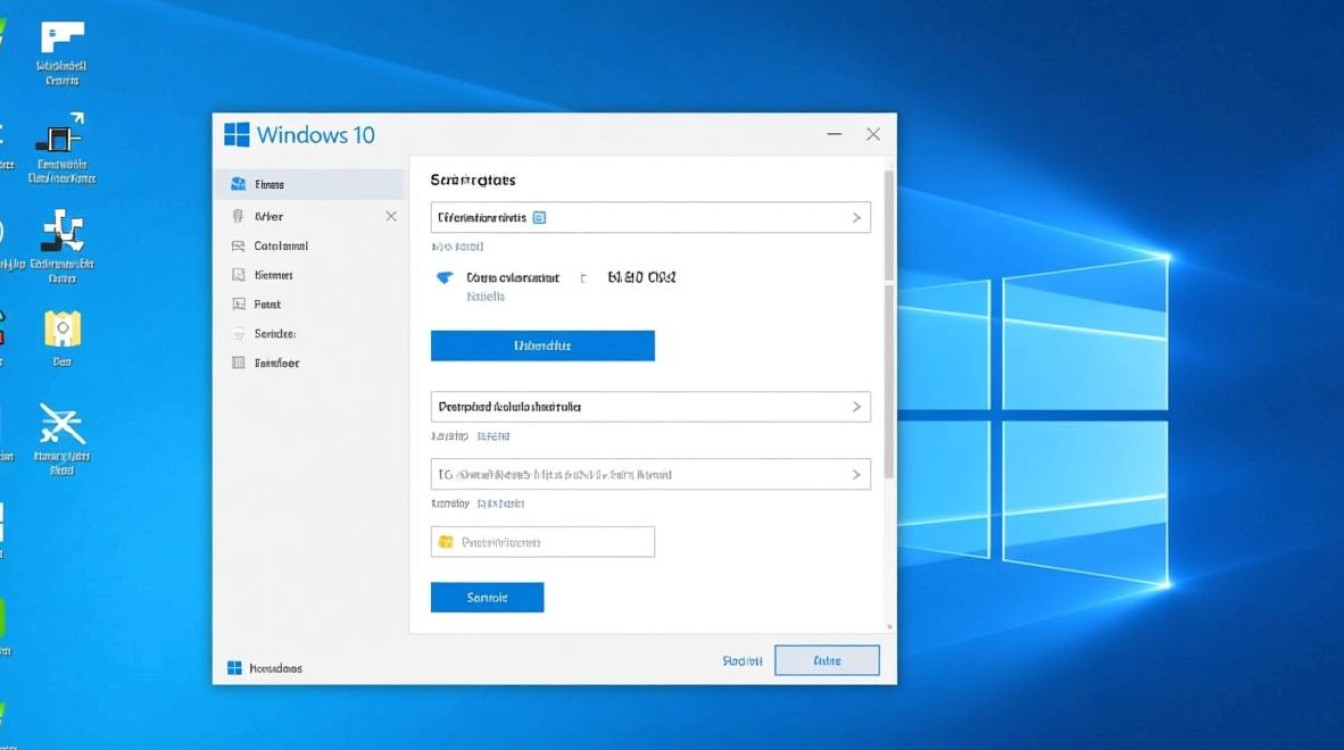
Task: Click the small blue icon inside the first row
Action: pyautogui.click(x=540, y=217)
